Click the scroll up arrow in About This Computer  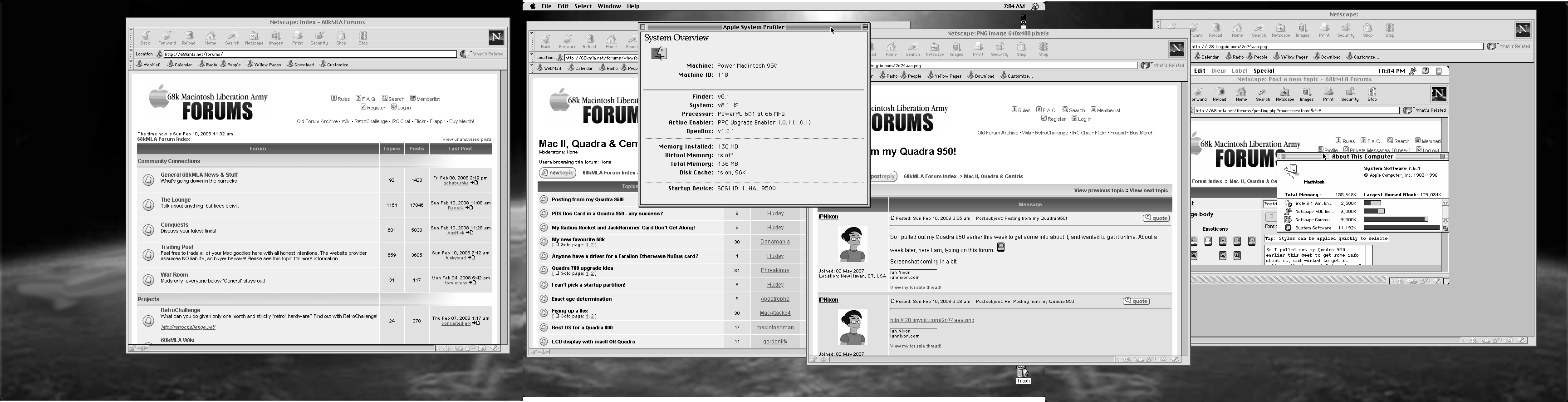coord(1445,203)
